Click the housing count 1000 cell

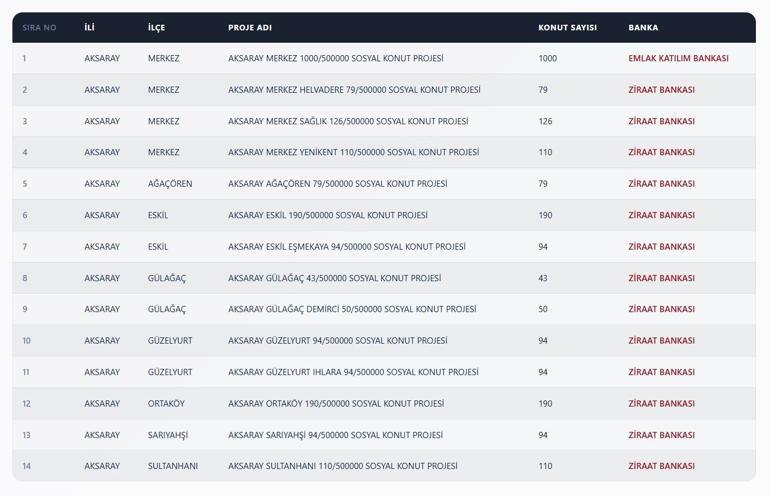tap(547, 59)
